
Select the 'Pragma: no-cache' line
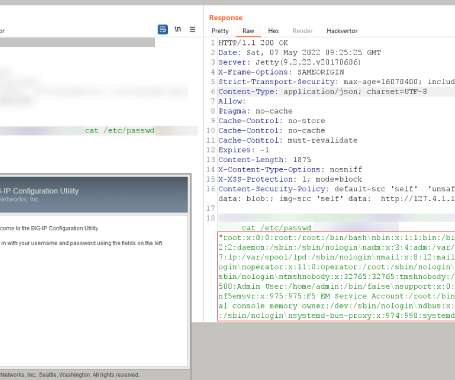[255, 111]
